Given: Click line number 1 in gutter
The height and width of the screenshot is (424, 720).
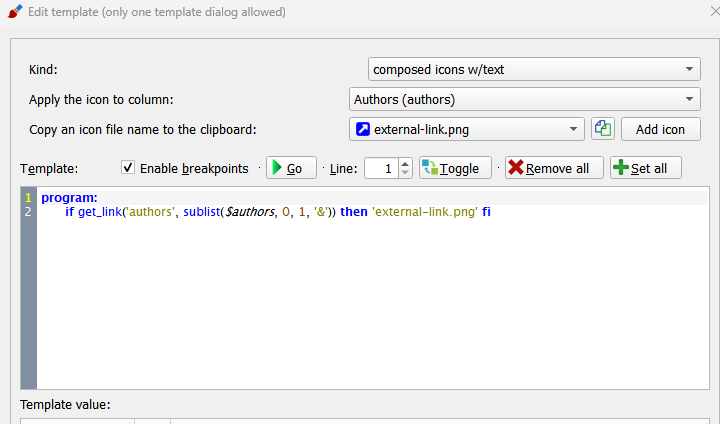Looking at the screenshot, I should tap(28, 198).
